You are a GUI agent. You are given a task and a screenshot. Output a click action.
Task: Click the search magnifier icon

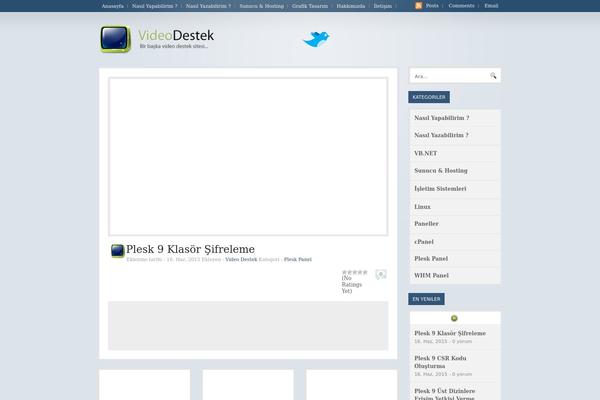coord(493,76)
